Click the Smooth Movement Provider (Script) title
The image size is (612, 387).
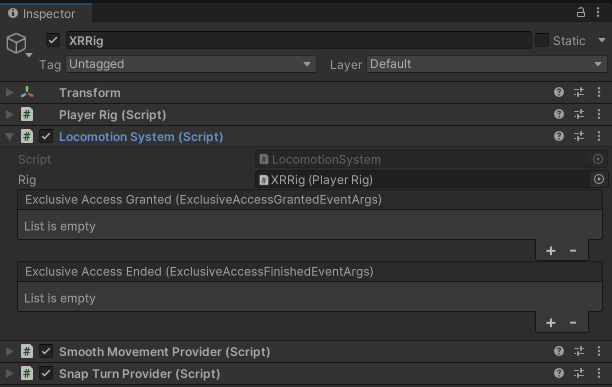click(x=164, y=352)
